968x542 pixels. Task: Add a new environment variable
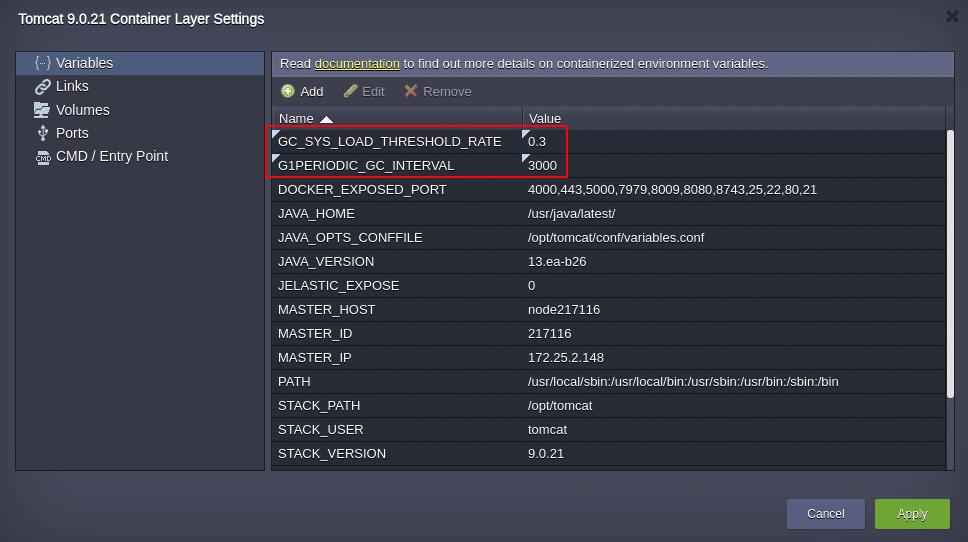coord(302,91)
